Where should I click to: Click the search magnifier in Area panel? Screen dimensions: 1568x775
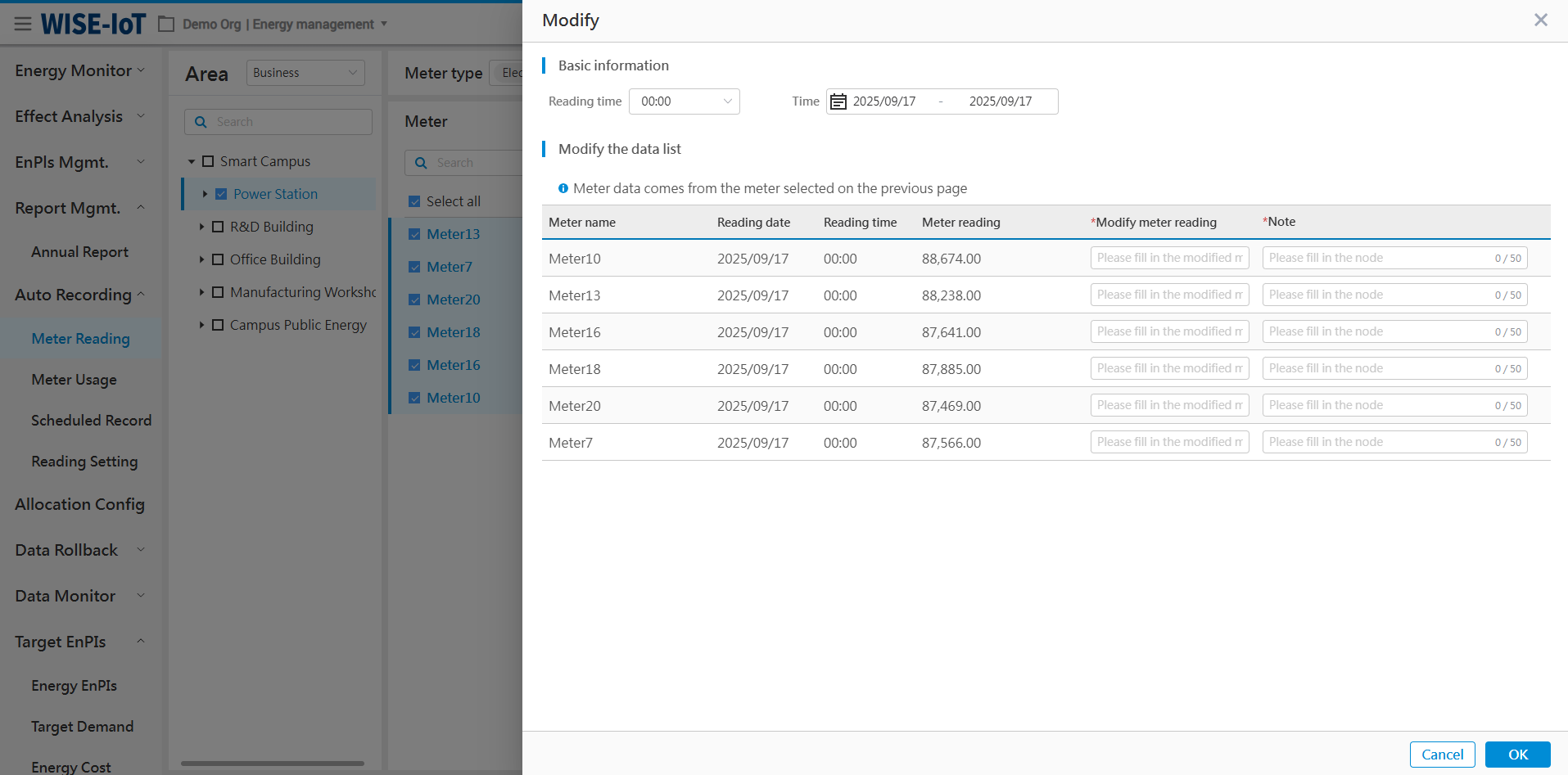tap(201, 122)
